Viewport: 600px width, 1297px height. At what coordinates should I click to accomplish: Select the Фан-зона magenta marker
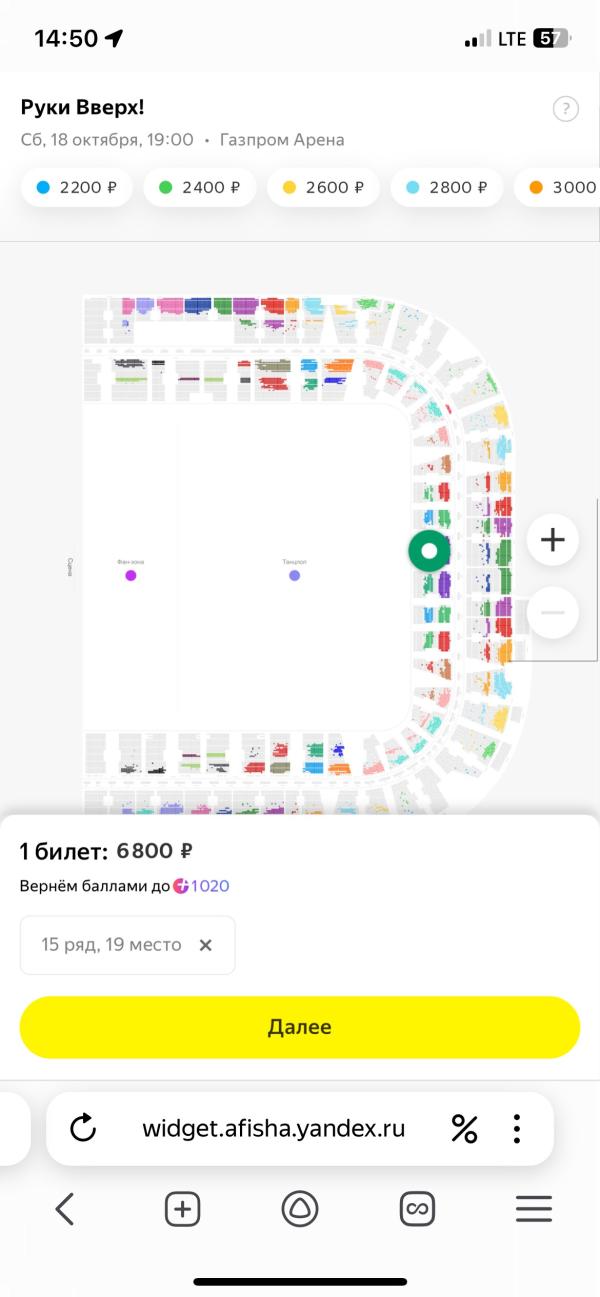[130, 575]
